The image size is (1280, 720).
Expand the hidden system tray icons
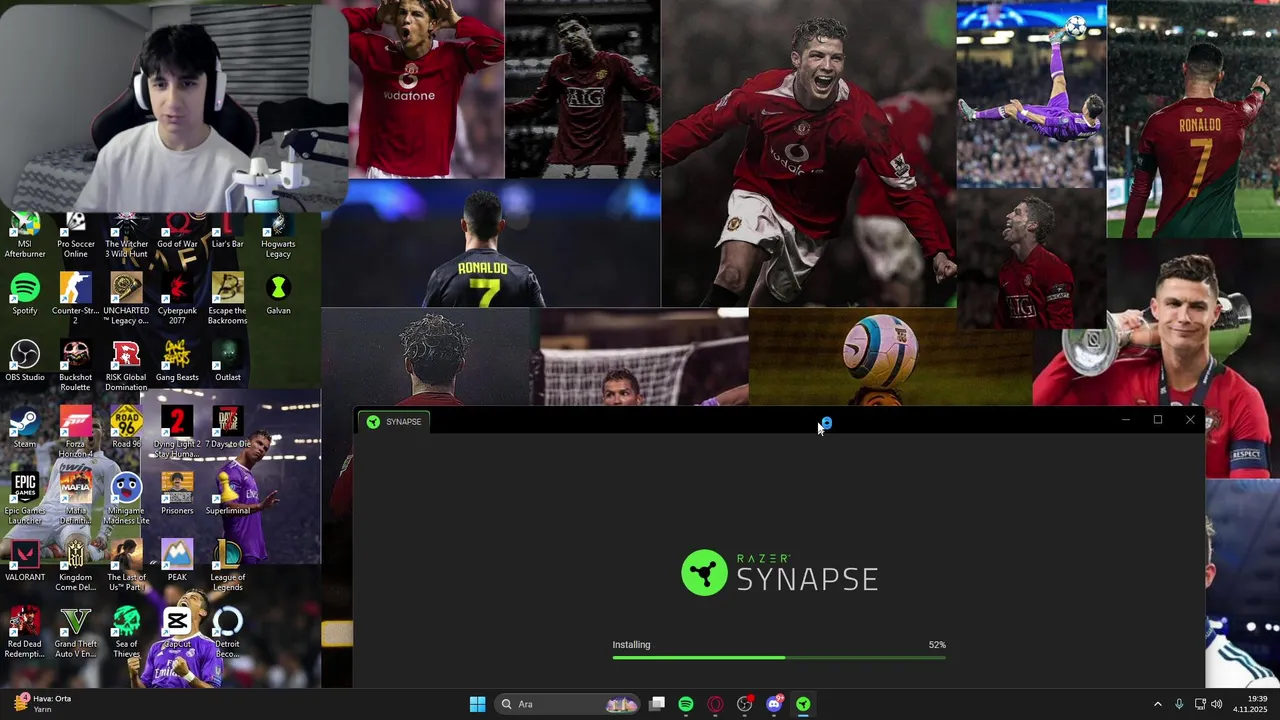[1158, 704]
